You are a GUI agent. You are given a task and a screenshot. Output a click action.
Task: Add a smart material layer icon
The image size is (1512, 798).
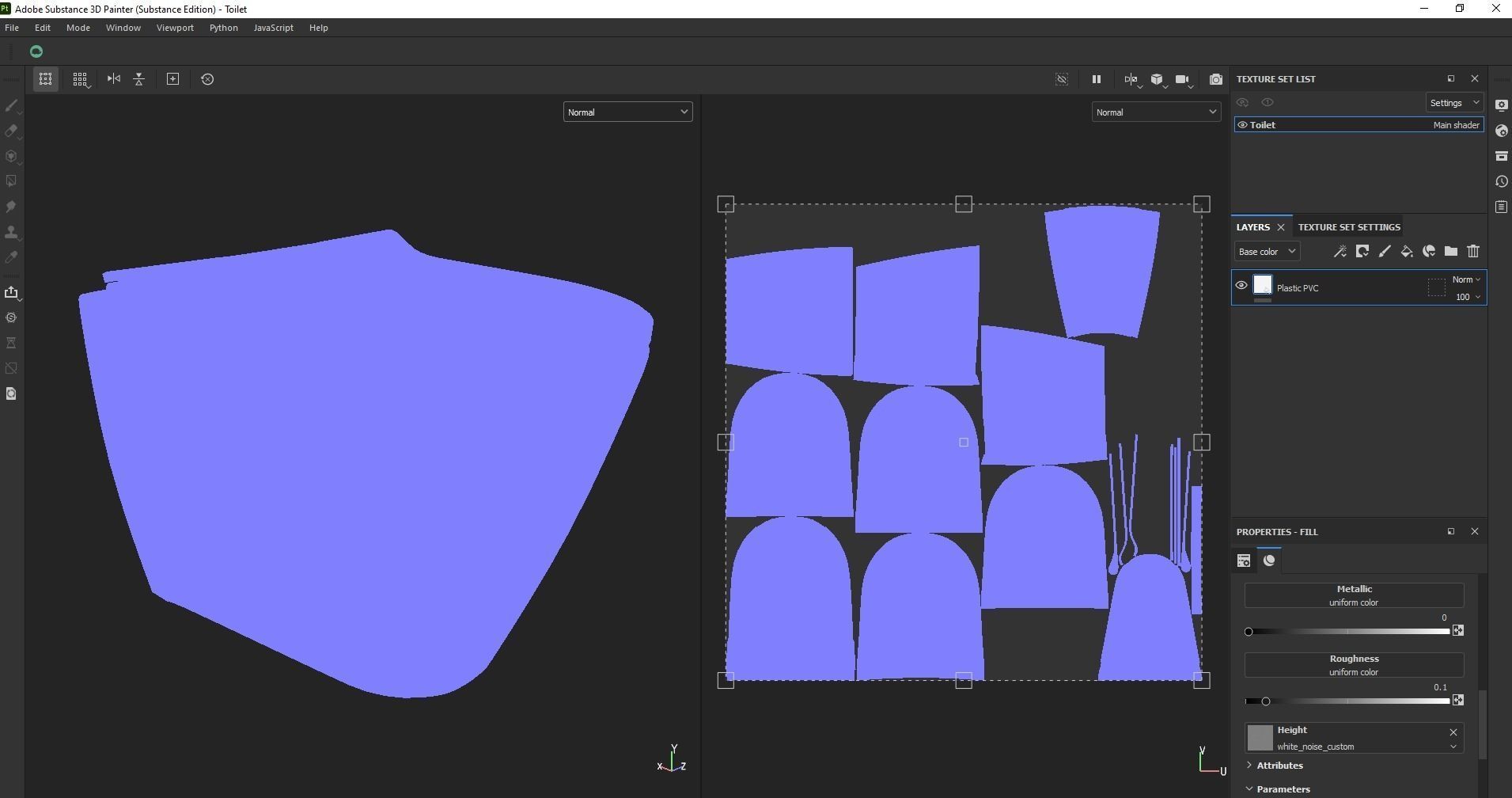[1428, 251]
